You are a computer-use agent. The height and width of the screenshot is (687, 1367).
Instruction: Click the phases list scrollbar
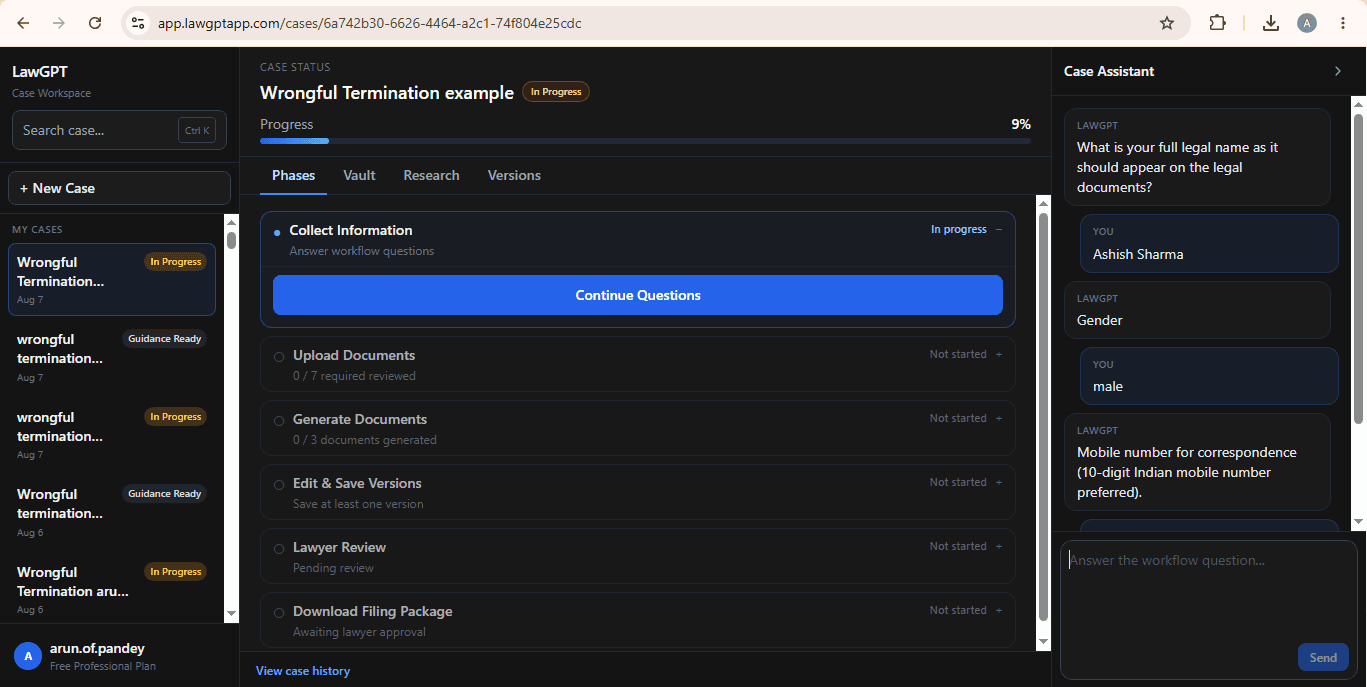click(x=1043, y=422)
